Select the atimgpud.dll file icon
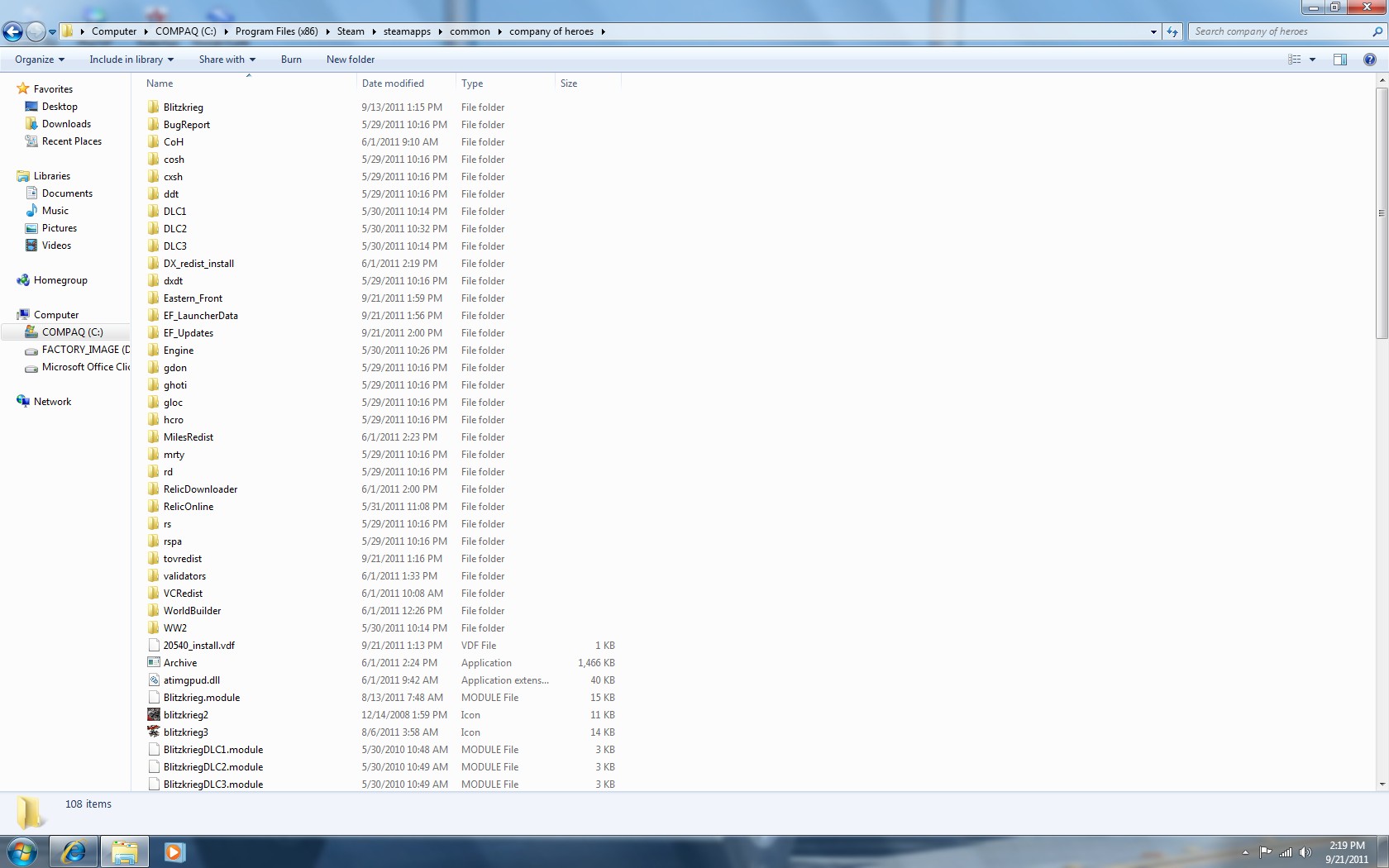1389x868 pixels. coord(154,680)
